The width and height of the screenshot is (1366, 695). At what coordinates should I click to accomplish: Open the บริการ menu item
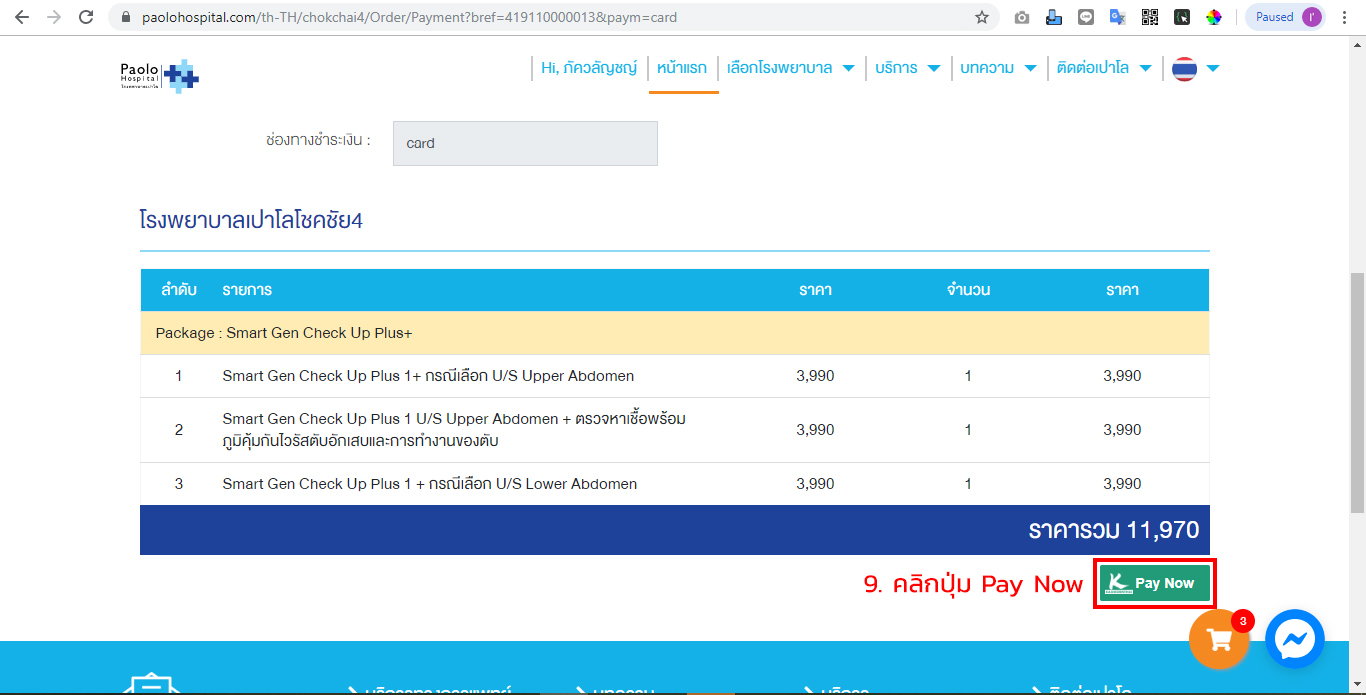point(896,68)
